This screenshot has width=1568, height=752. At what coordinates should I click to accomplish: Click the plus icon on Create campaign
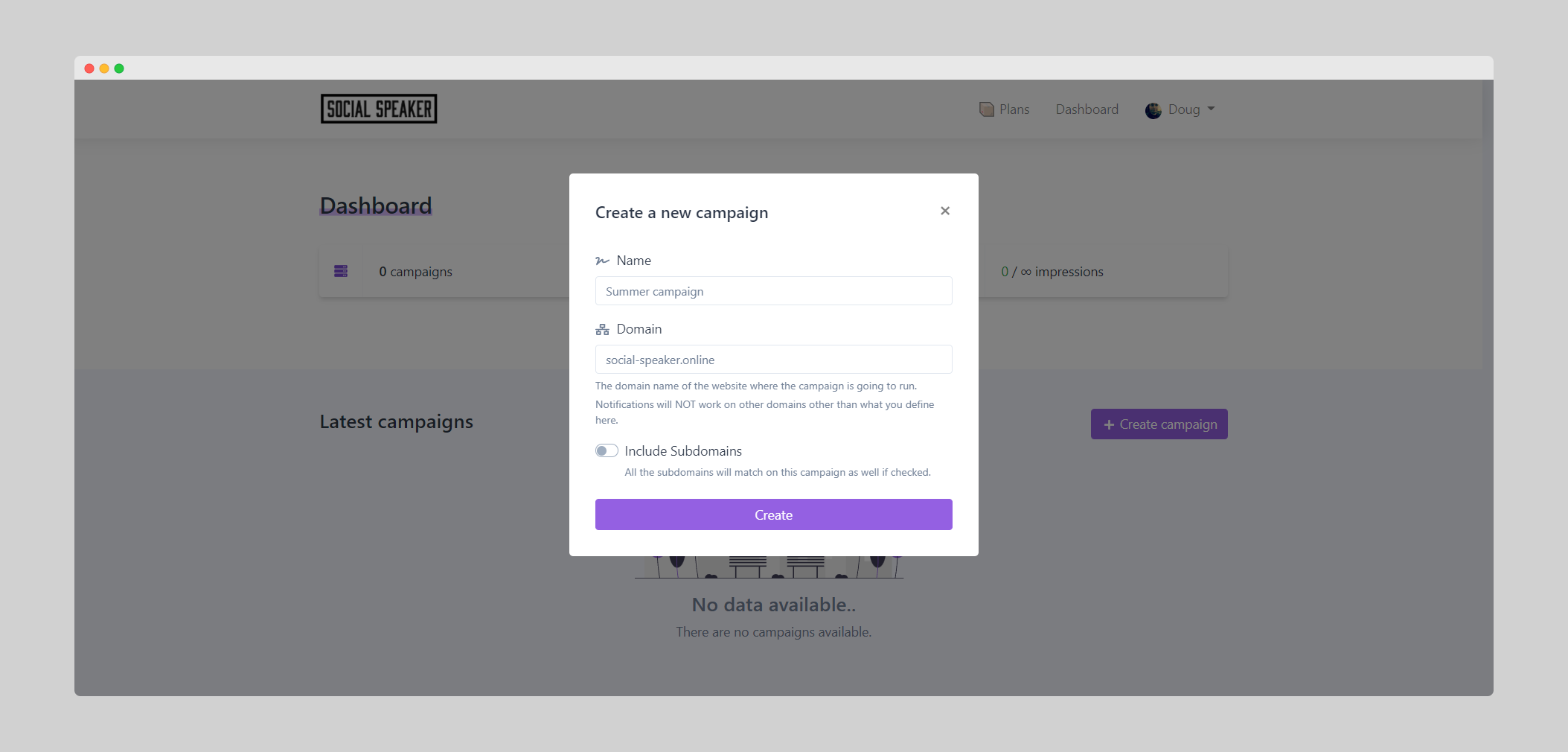point(1109,424)
